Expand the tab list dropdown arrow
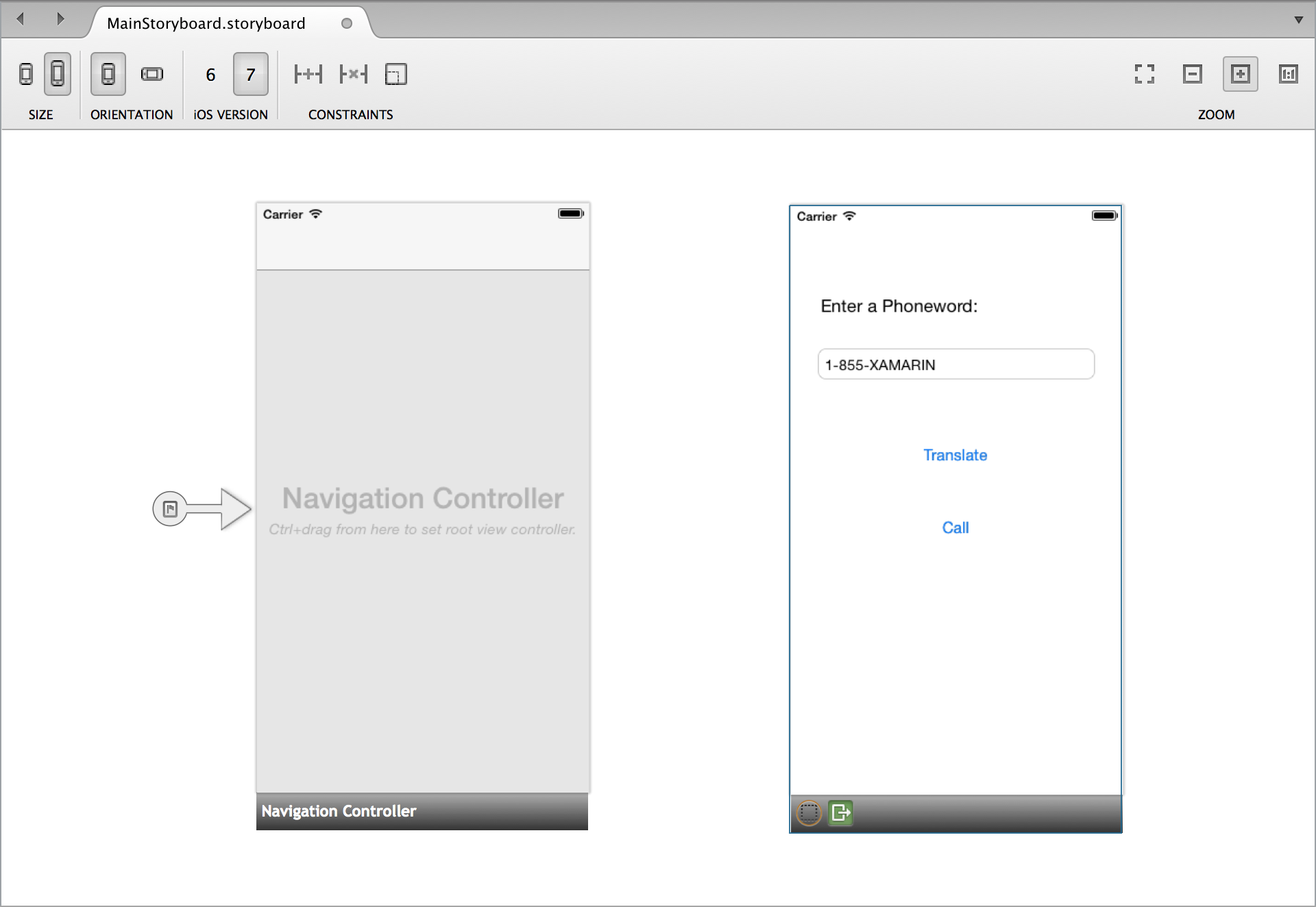 click(x=1298, y=20)
